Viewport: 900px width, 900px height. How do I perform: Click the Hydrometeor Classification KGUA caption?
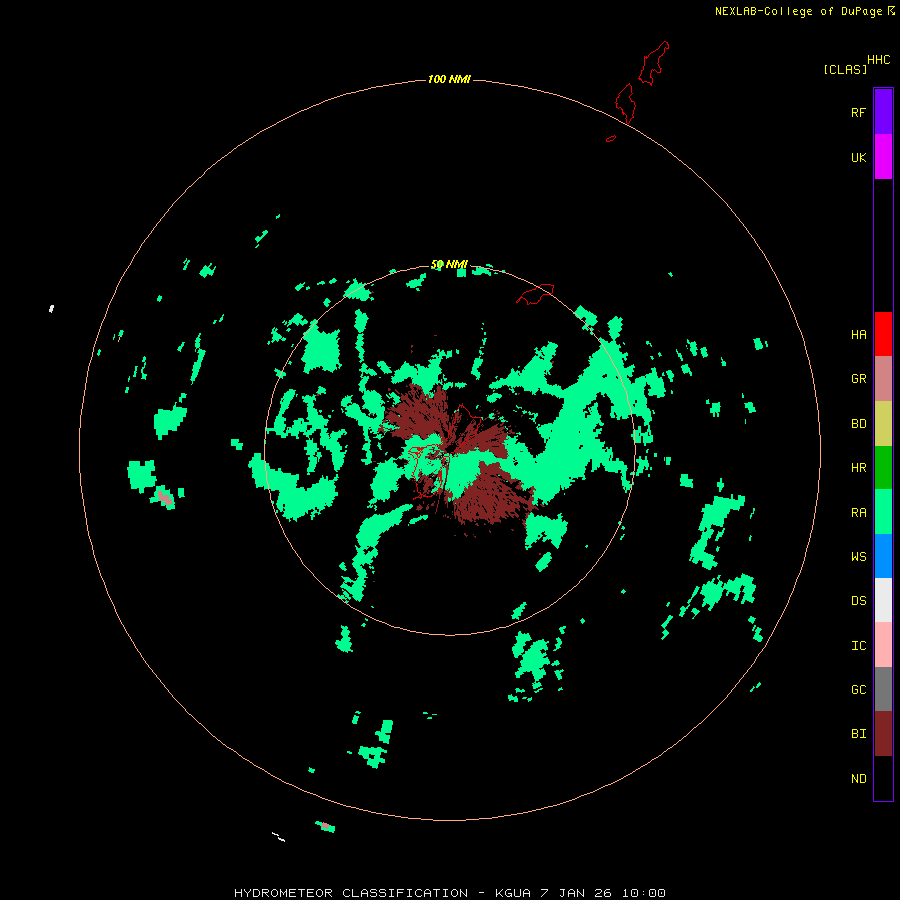click(x=449, y=893)
